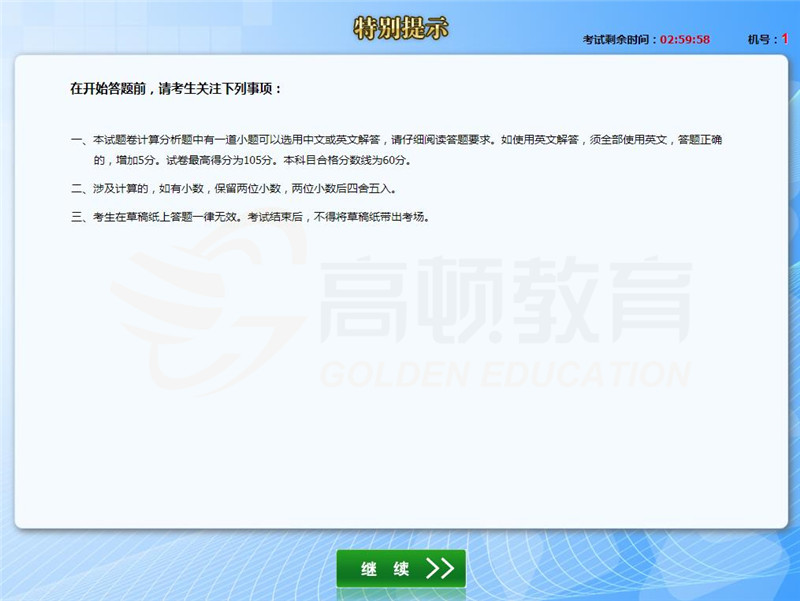Click the 机号 label
This screenshot has height=601, width=800.
(762, 39)
